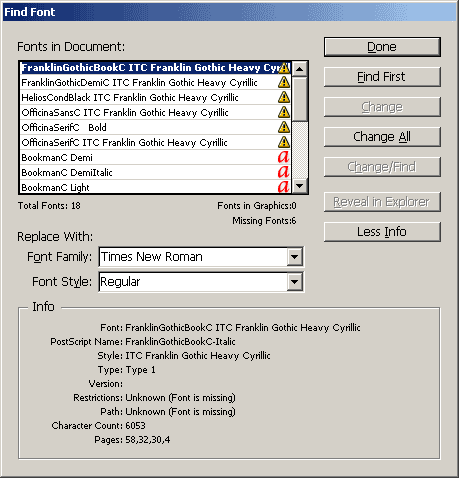Click the Change All button
This screenshot has width=459, height=478.
tap(382, 137)
